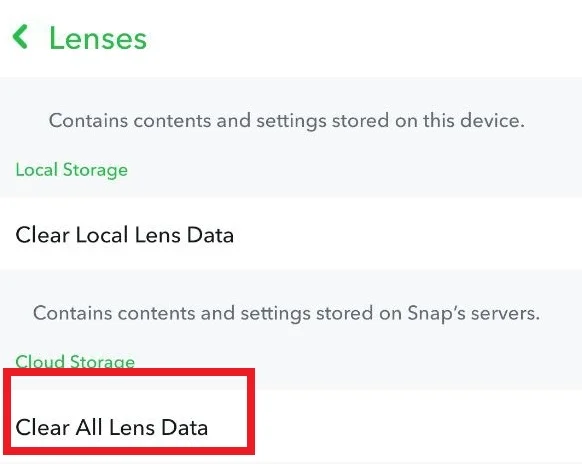Click the Cloud Storage section header

tap(75, 361)
